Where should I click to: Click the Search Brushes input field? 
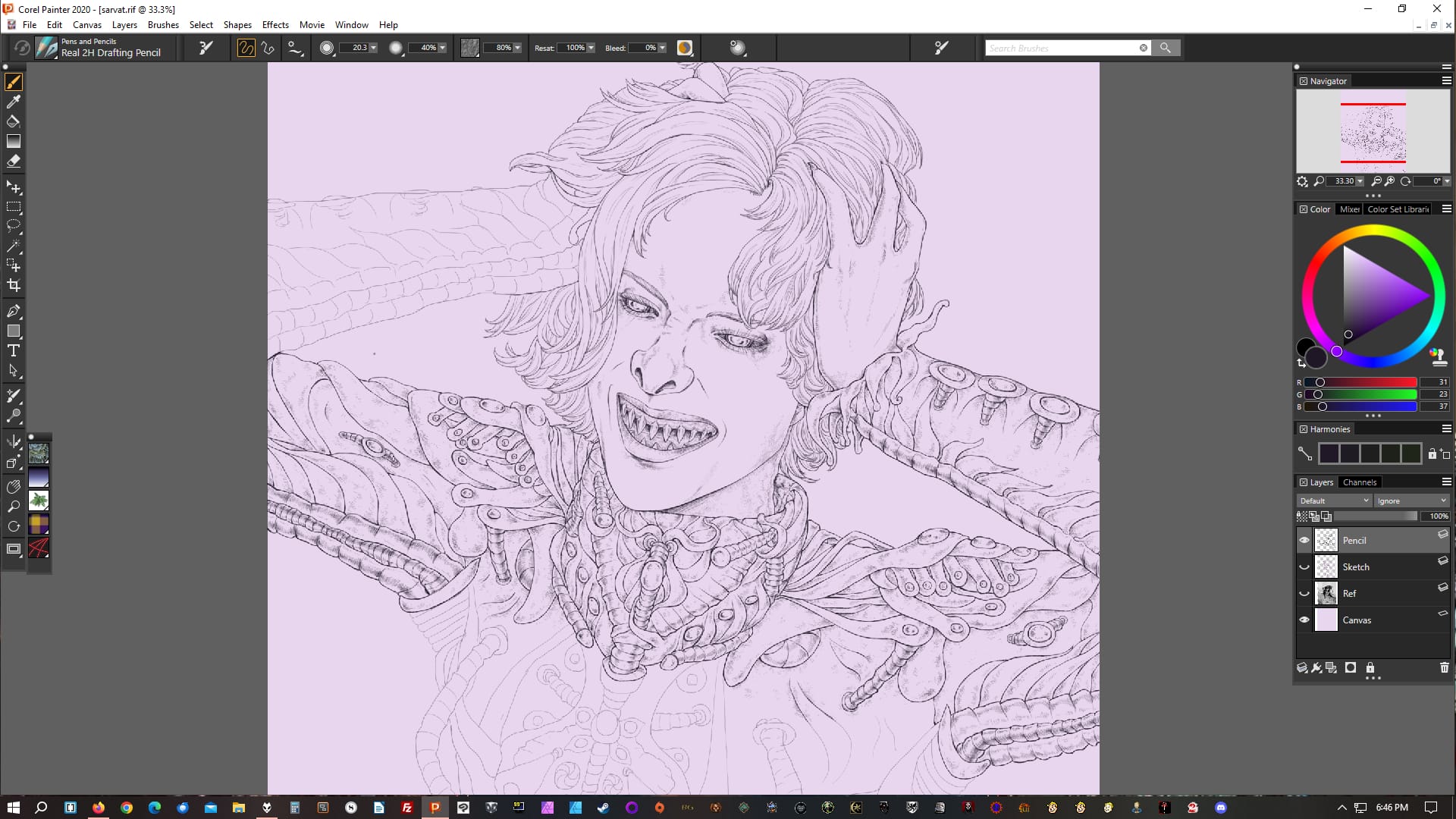point(1062,48)
